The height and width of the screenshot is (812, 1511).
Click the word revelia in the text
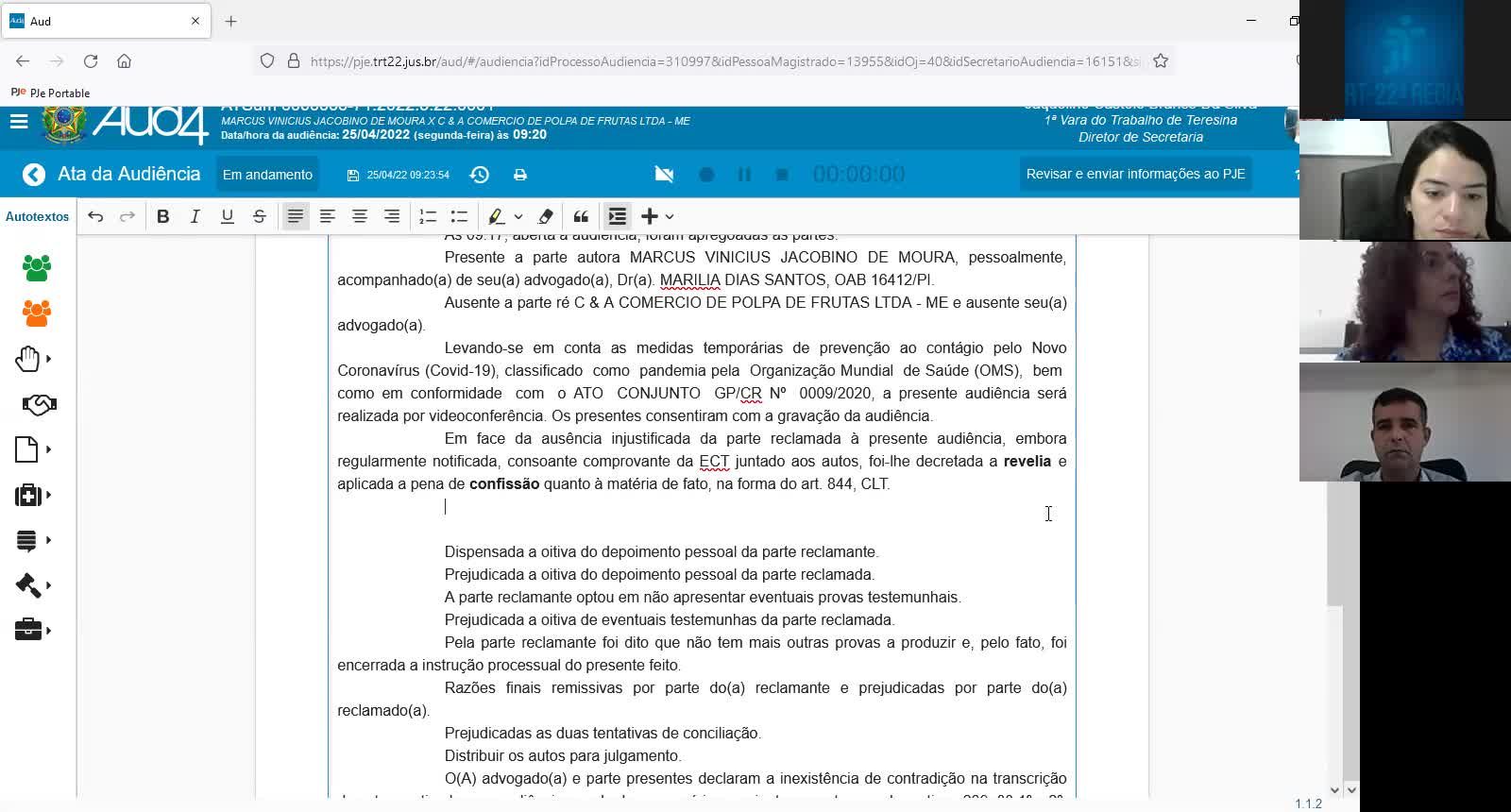(x=1027, y=462)
